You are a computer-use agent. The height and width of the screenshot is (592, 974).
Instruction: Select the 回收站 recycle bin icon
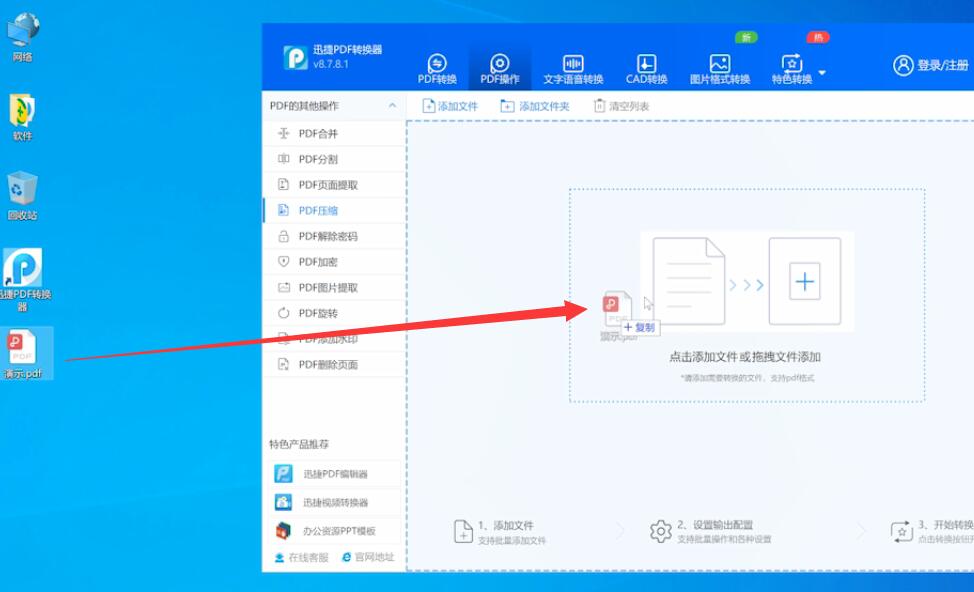[x=22, y=196]
